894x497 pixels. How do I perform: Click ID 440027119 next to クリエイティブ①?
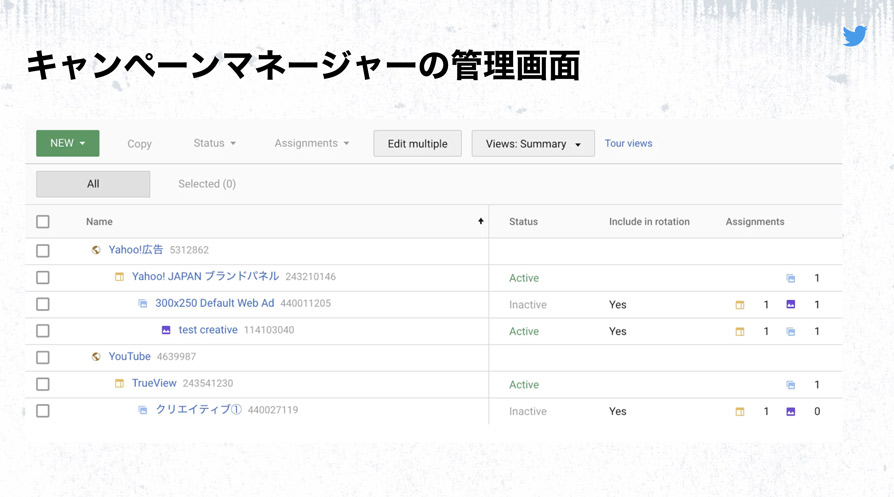[273, 410]
